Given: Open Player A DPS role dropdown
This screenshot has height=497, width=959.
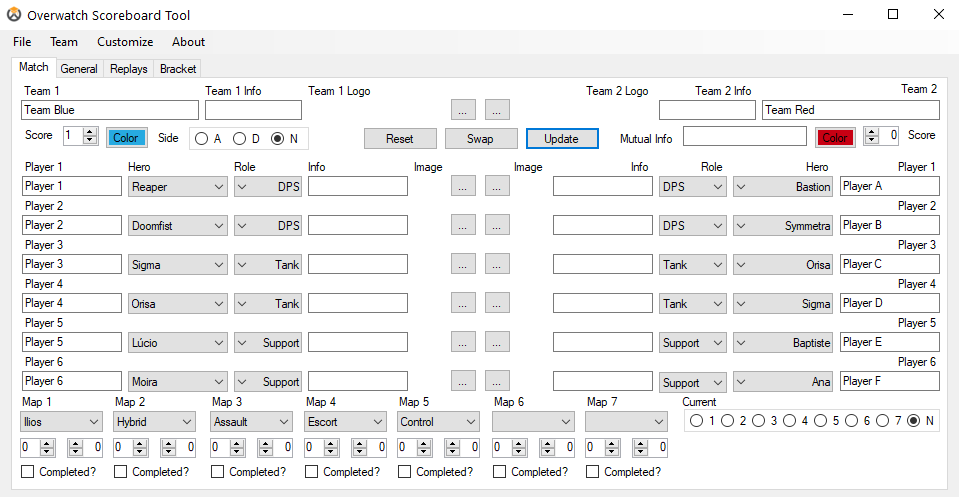Looking at the screenshot, I should [692, 187].
